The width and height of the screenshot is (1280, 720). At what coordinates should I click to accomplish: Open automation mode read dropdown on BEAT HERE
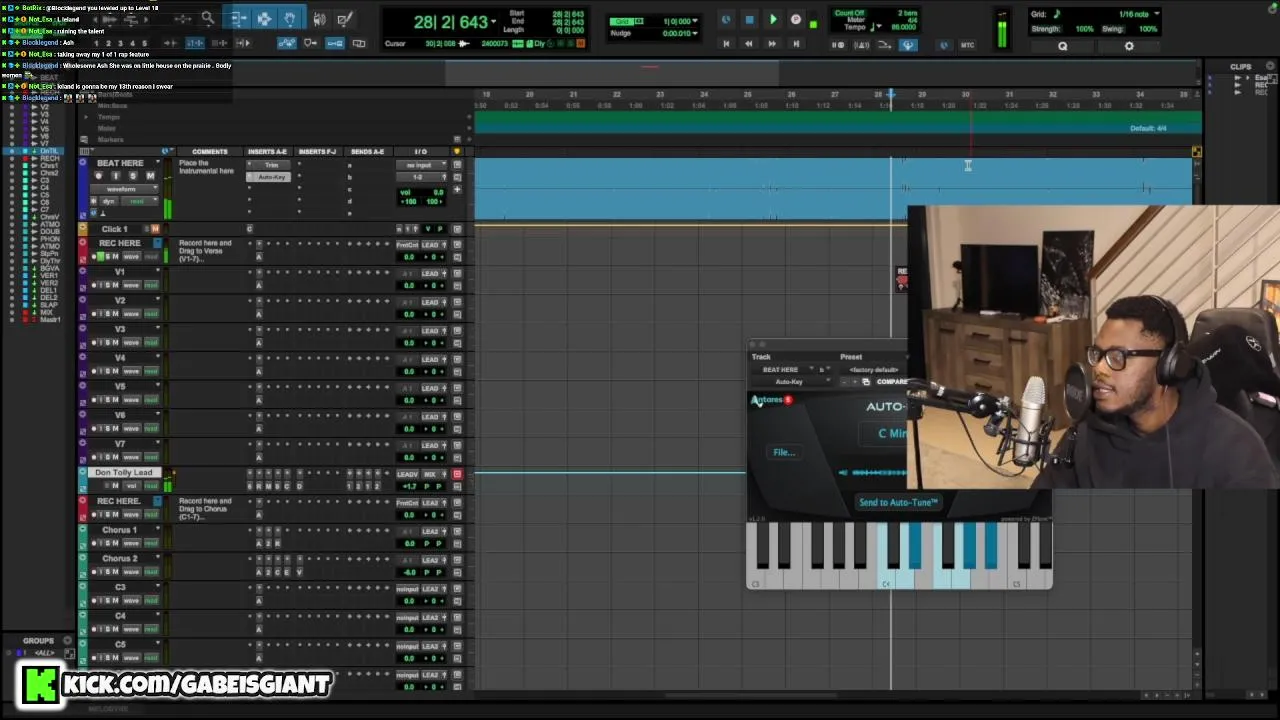pos(138,201)
